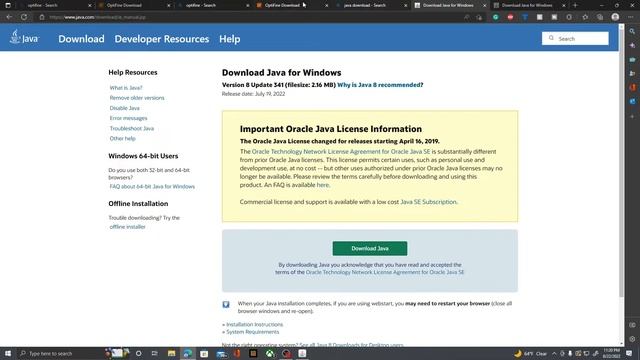Open the Collections icon in toolbar
The height and width of the screenshot is (360, 640).
point(600,17)
